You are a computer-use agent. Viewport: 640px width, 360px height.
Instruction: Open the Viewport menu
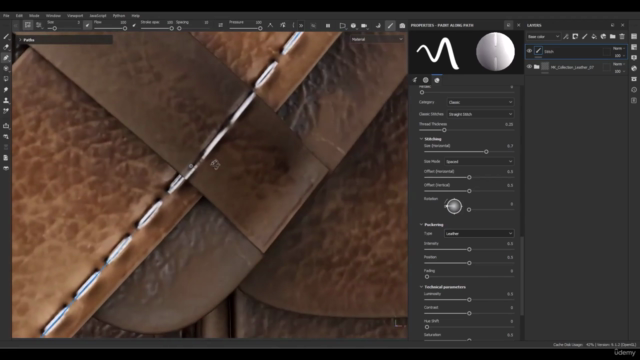tap(75, 16)
